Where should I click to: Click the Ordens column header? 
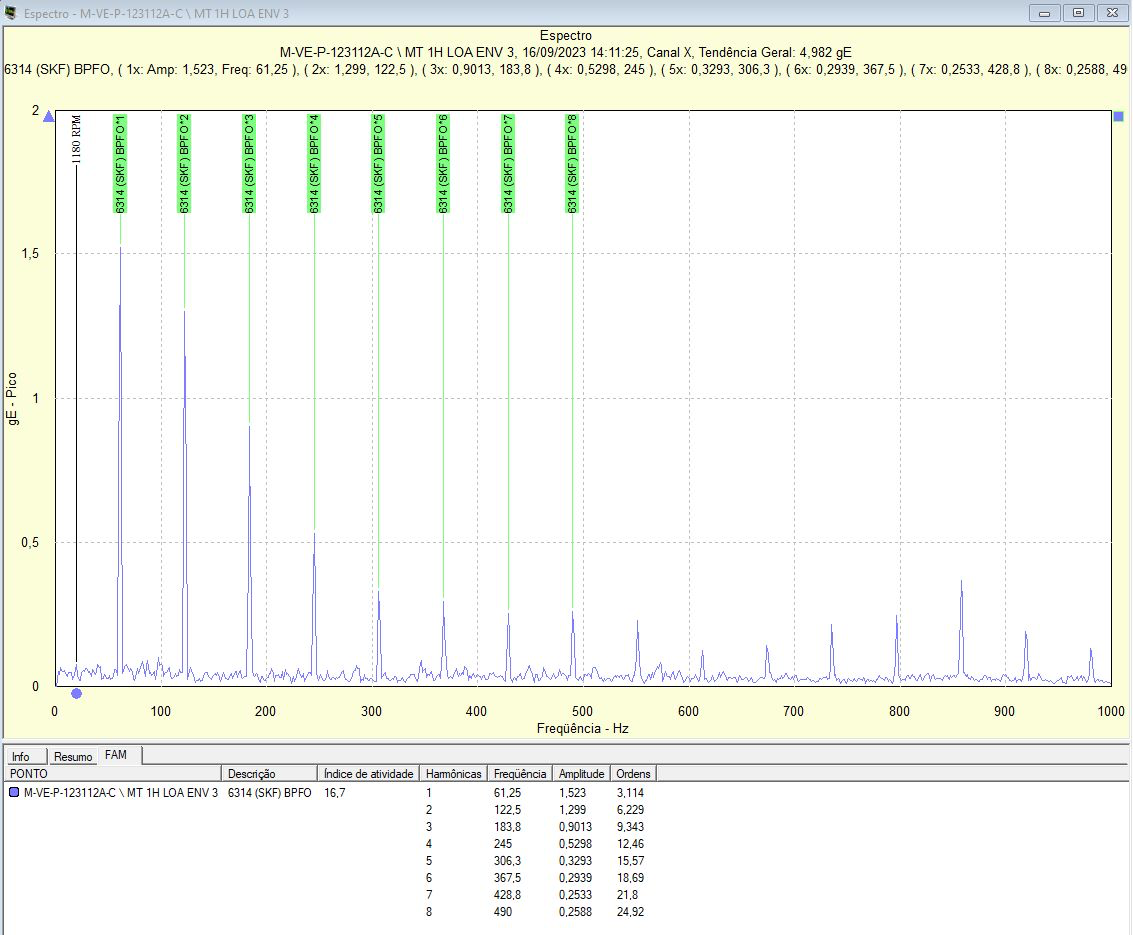pyautogui.click(x=633, y=774)
